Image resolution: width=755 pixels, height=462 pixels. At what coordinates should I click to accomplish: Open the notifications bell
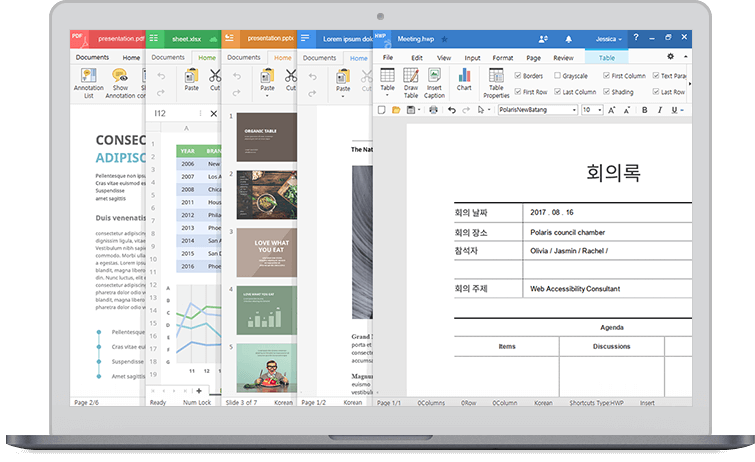tap(569, 39)
